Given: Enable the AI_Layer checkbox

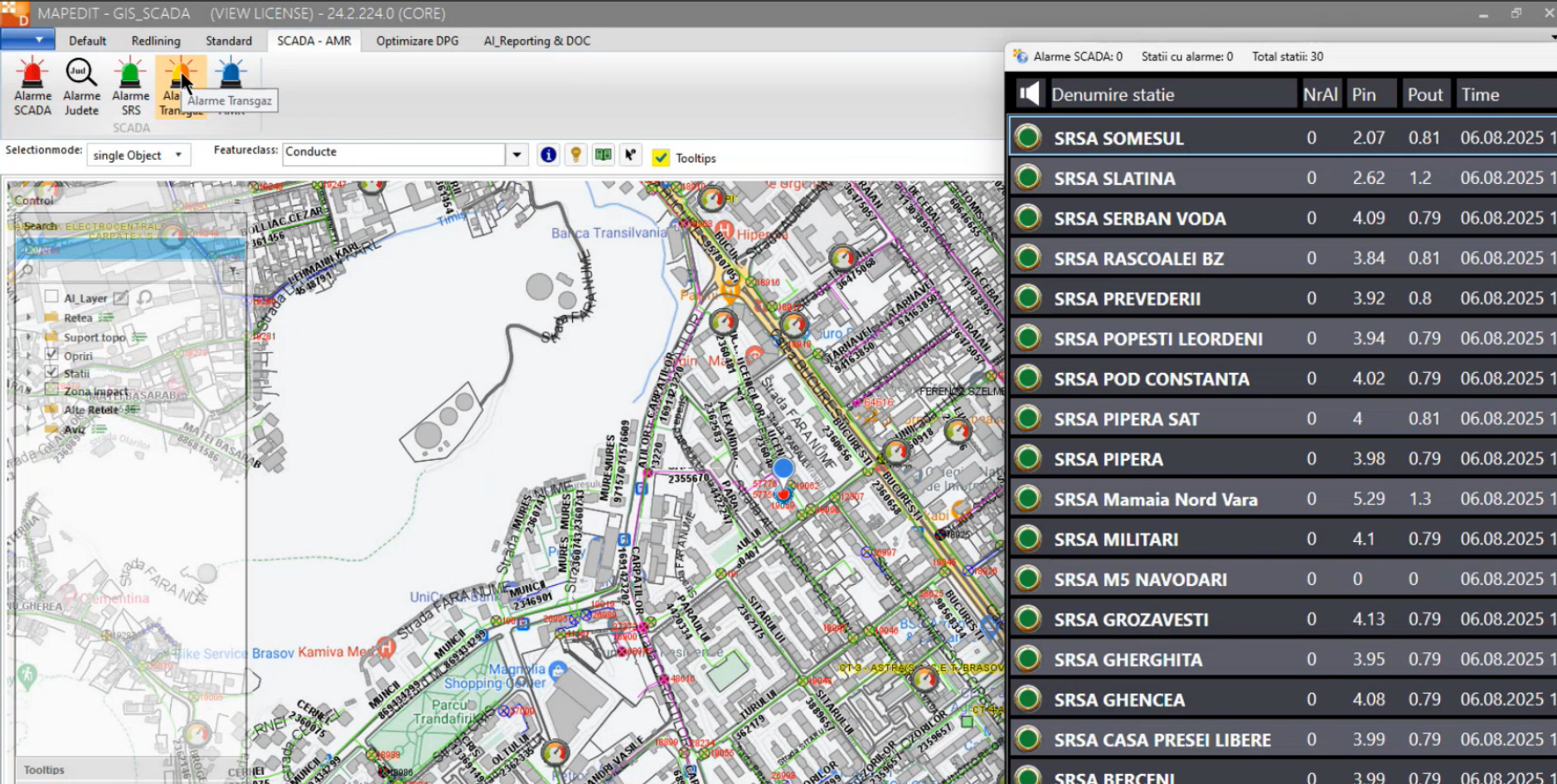Looking at the screenshot, I should pyautogui.click(x=51, y=297).
